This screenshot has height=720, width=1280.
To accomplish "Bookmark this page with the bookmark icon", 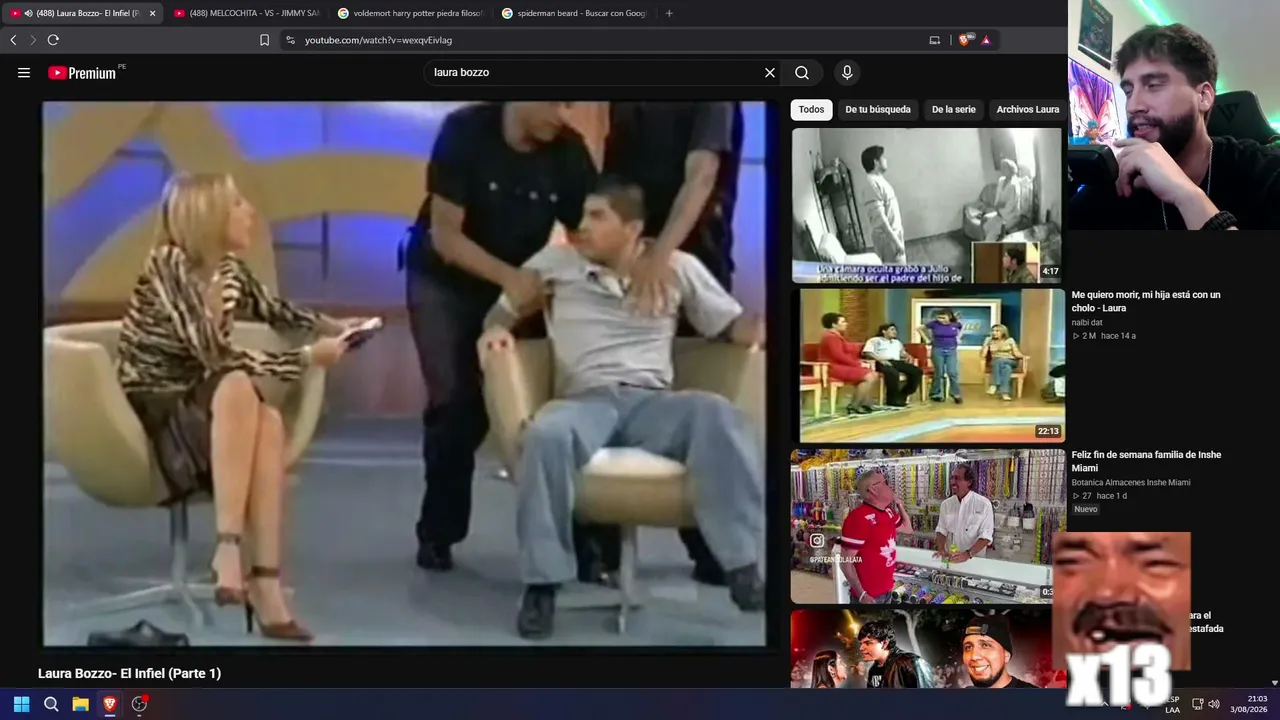I will click(x=264, y=40).
